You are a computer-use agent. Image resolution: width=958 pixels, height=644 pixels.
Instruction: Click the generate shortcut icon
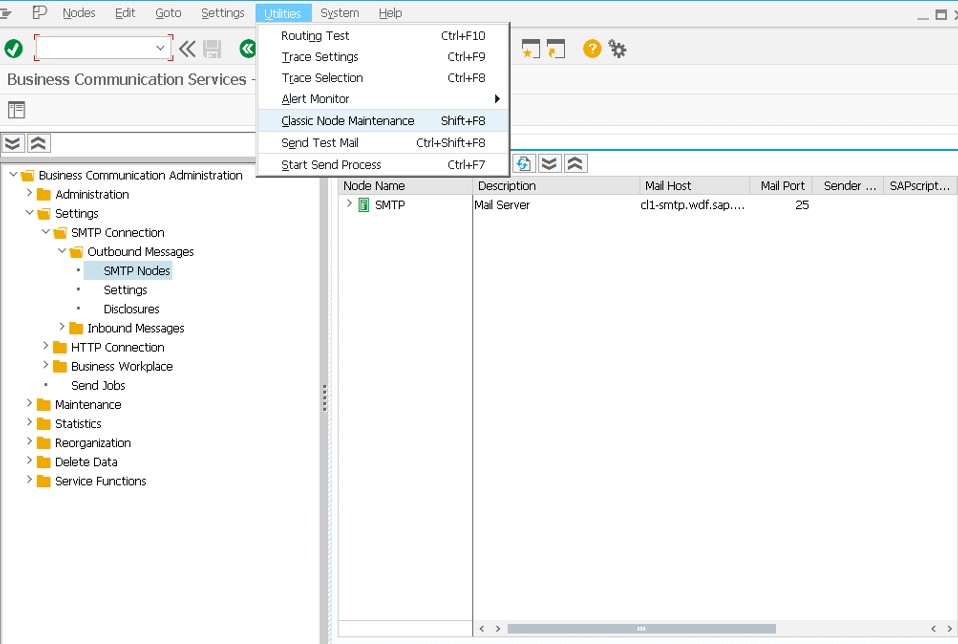pyautogui.click(x=555, y=49)
